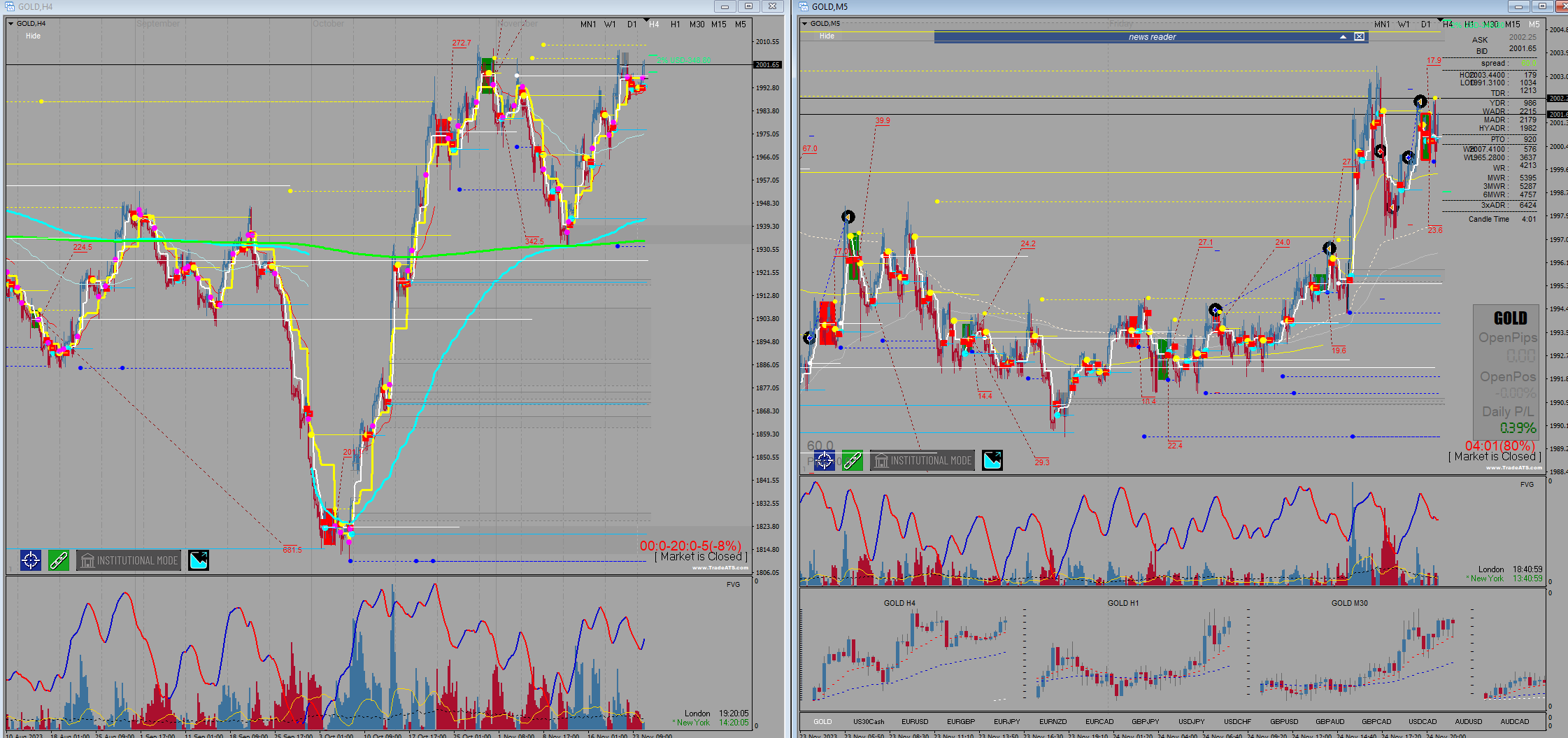Click the ASK price 2002.25
Viewport: 1568px width, 738px height.
(1523, 38)
